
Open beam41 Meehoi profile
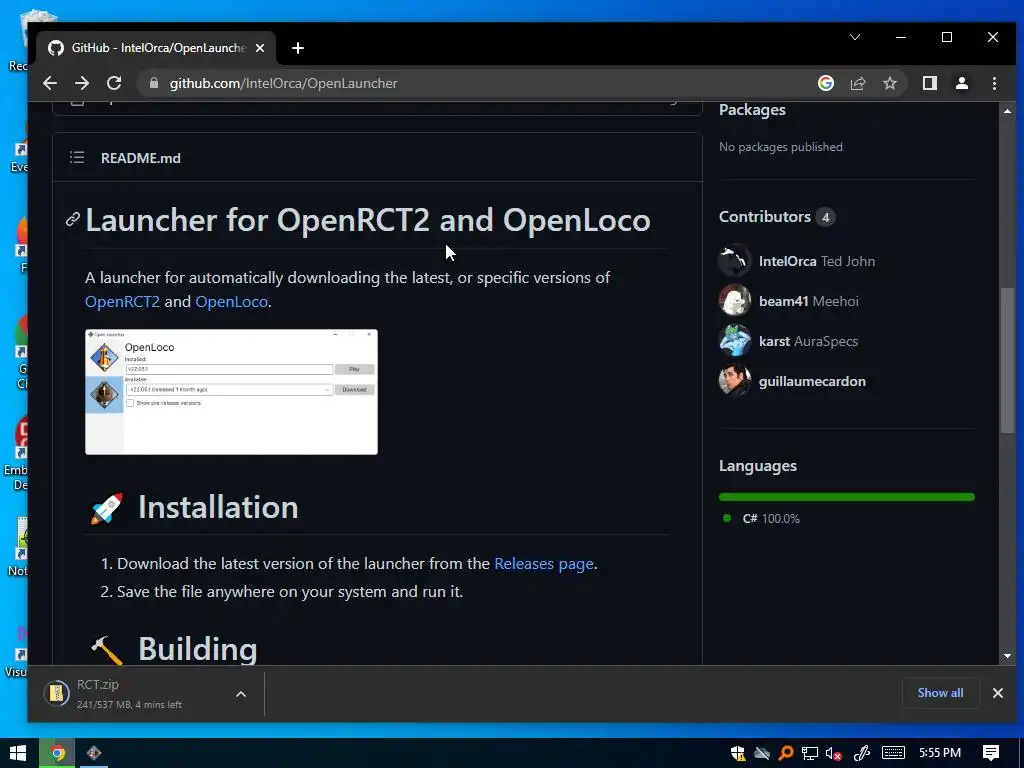point(808,301)
